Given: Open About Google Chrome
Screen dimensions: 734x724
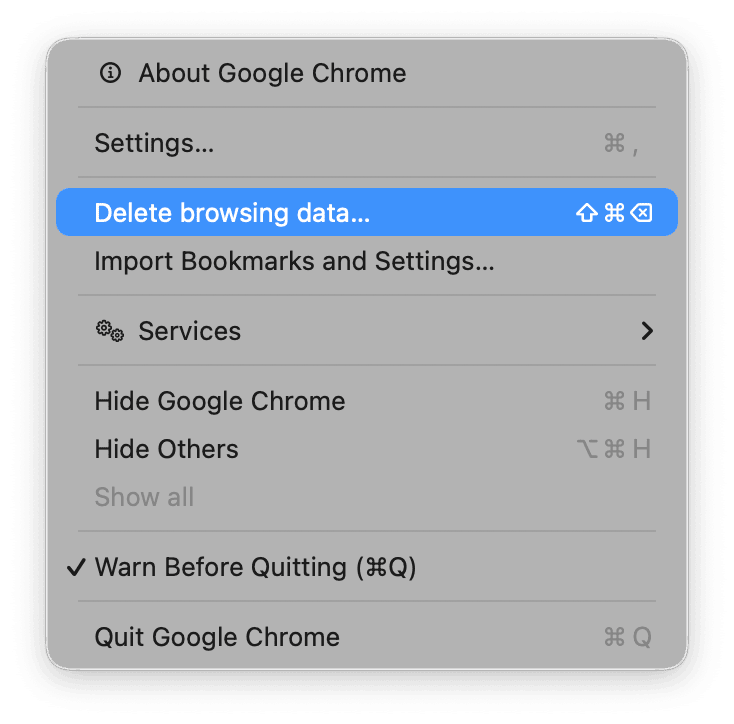Looking at the screenshot, I should pyautogui.click(x=272, y=73).
